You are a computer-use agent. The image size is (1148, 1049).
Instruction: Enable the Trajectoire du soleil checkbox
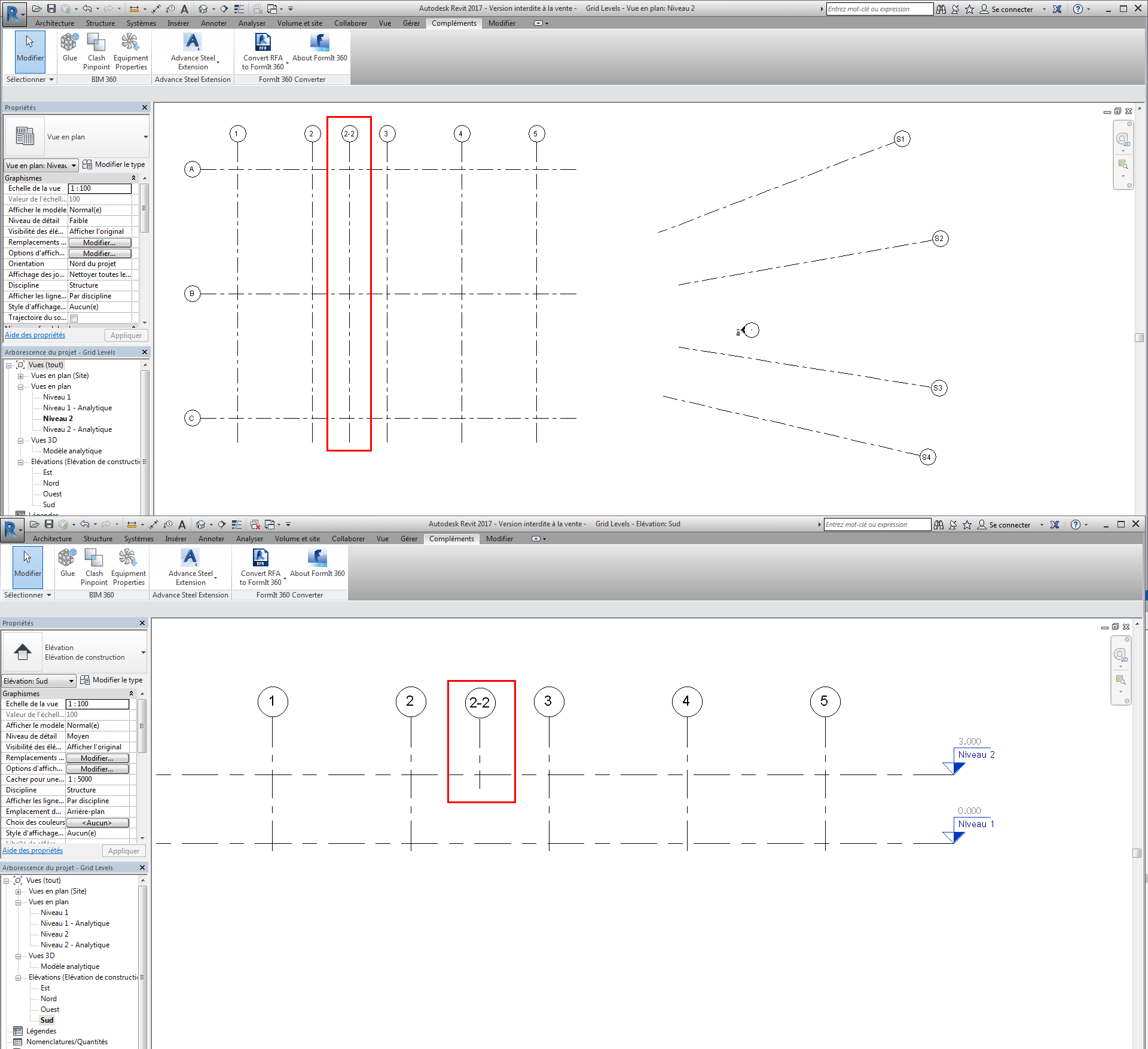coord(74,318)
